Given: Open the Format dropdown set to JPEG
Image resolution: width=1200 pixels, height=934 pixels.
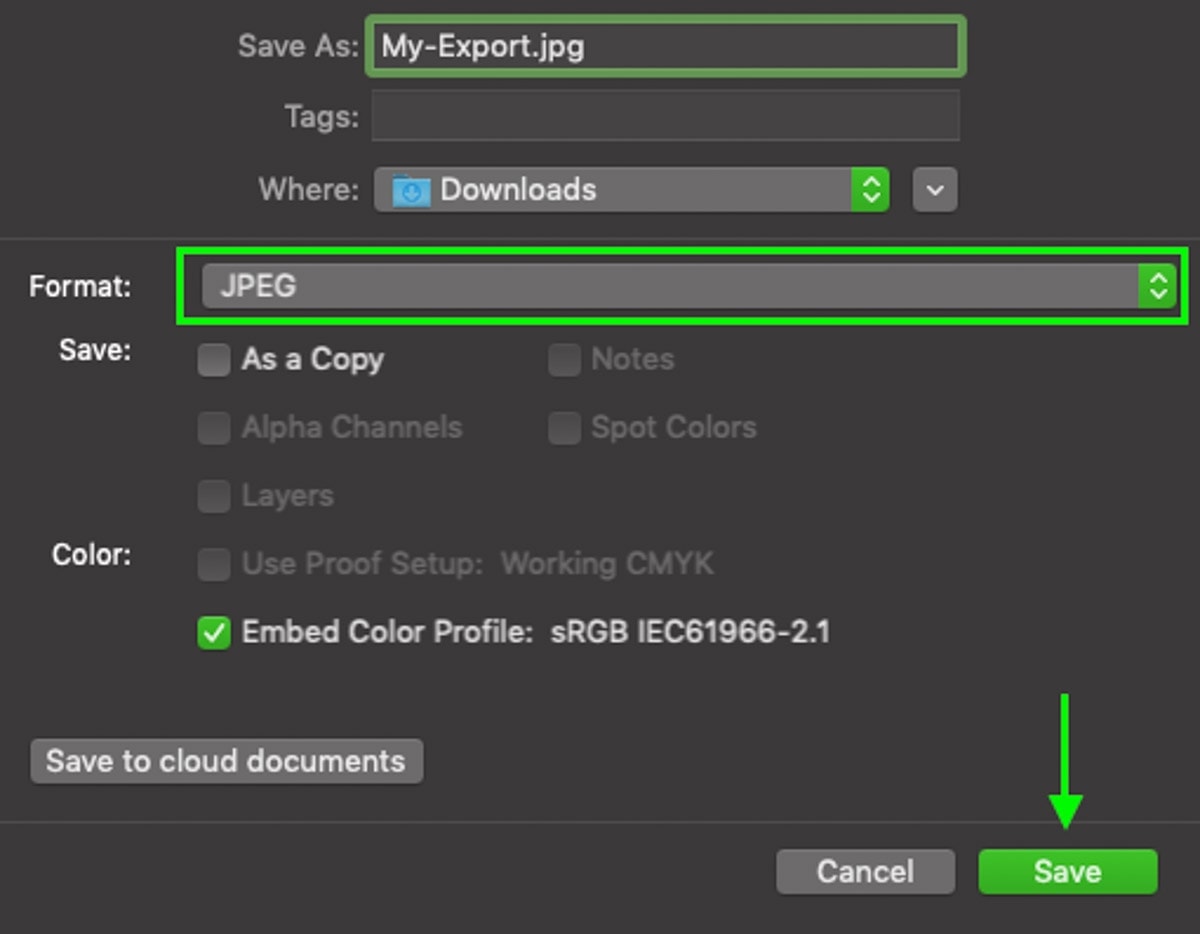Looking at the screenshot, I should click(x=689, y=286).
